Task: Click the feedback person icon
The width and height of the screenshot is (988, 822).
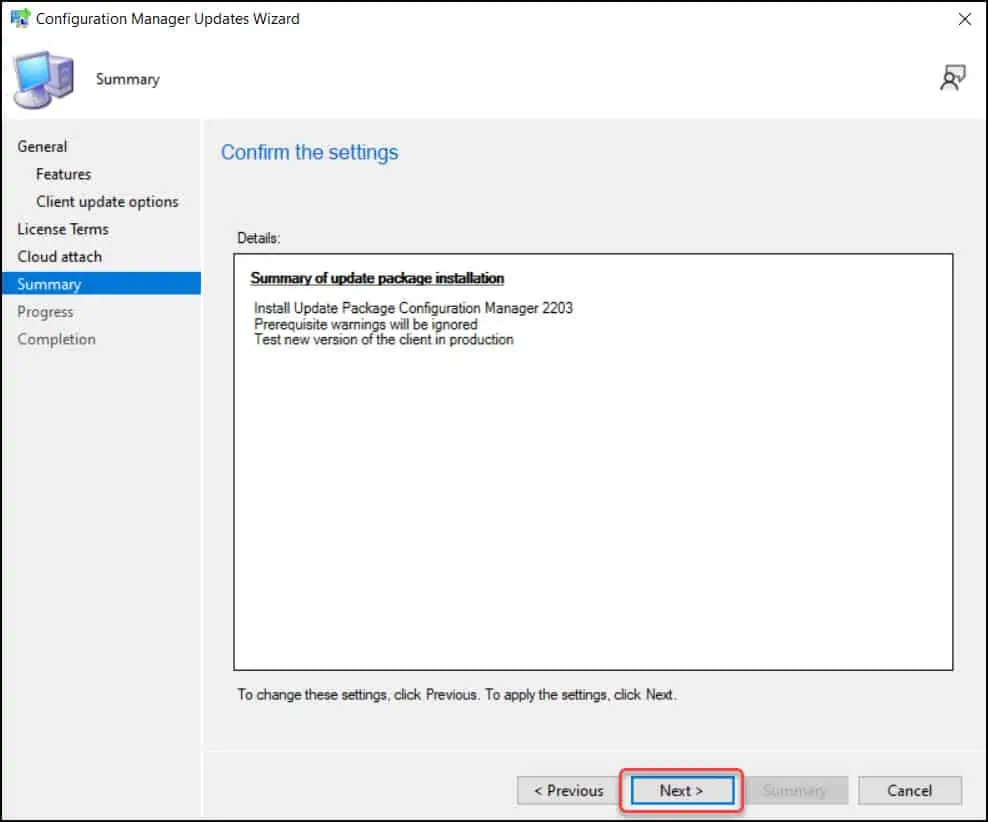Action: click(952, 78)
